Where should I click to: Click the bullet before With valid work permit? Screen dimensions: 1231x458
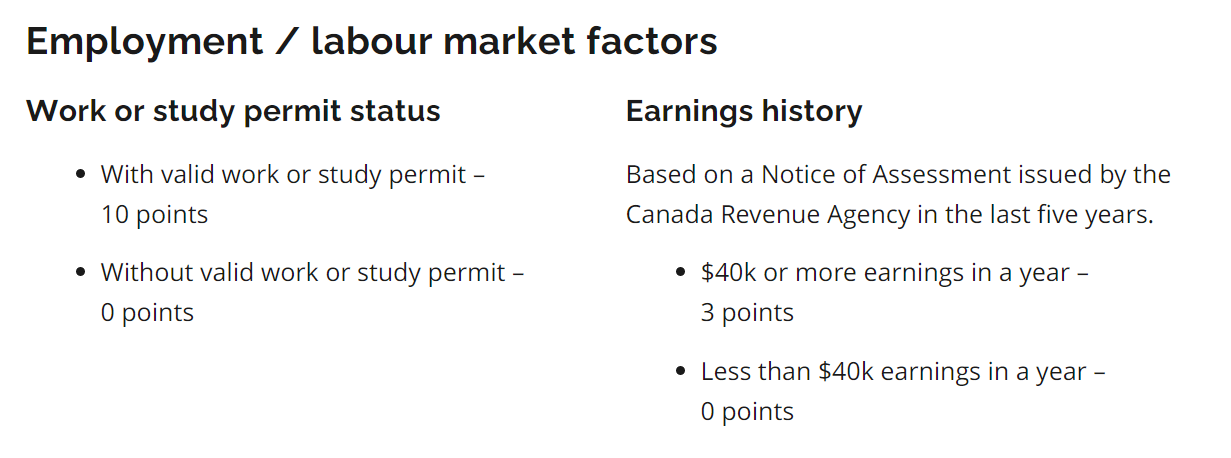pyautogui.click(x=81, y=175)
